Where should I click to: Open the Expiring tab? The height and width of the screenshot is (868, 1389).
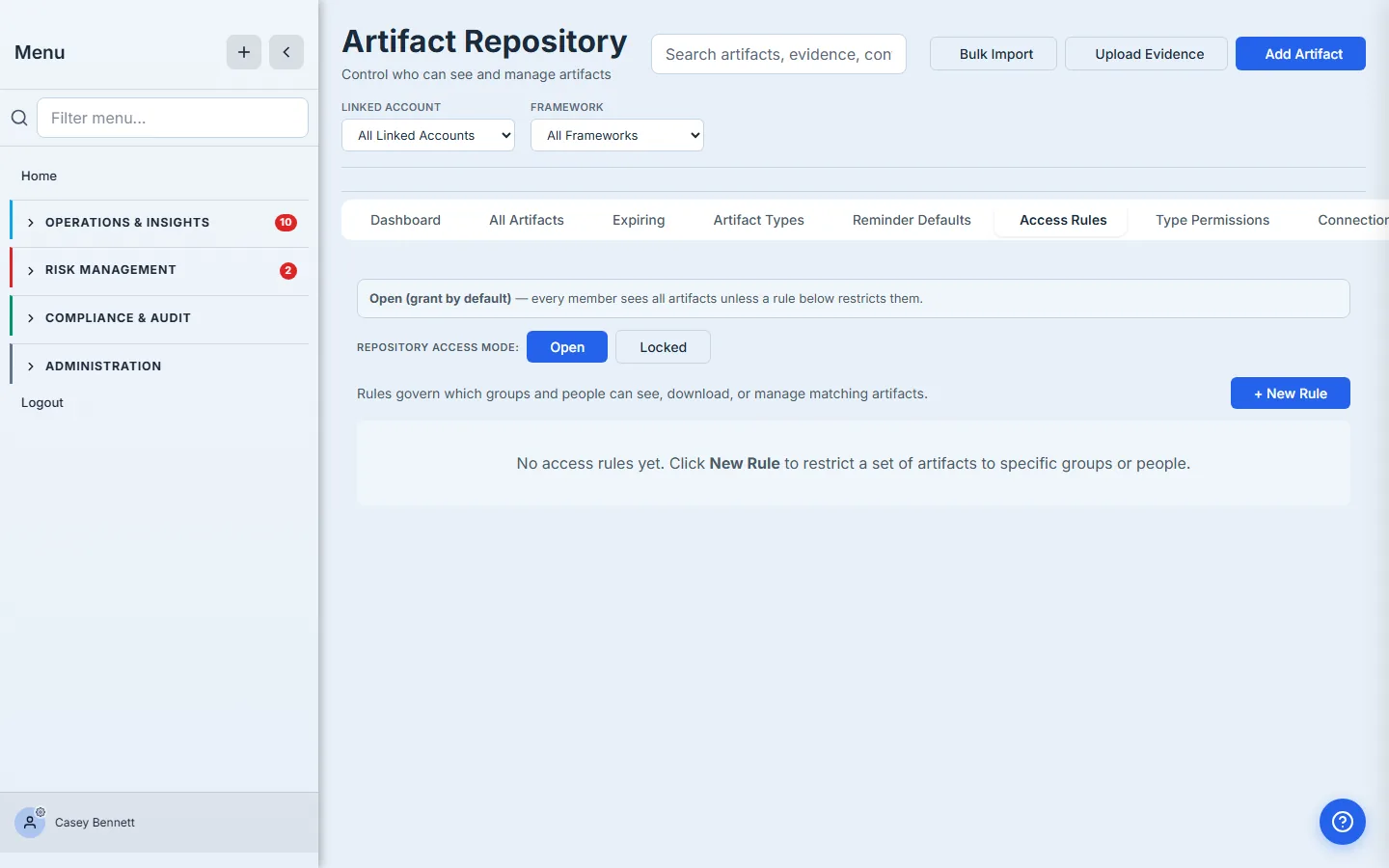click(639, 220)
